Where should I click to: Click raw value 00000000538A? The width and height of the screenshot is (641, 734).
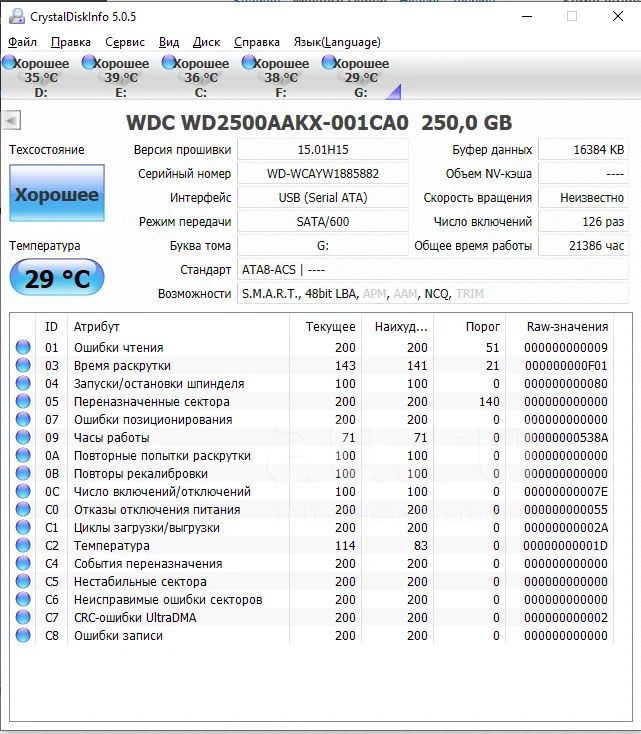pyautogui.click(x=566, y=438)
